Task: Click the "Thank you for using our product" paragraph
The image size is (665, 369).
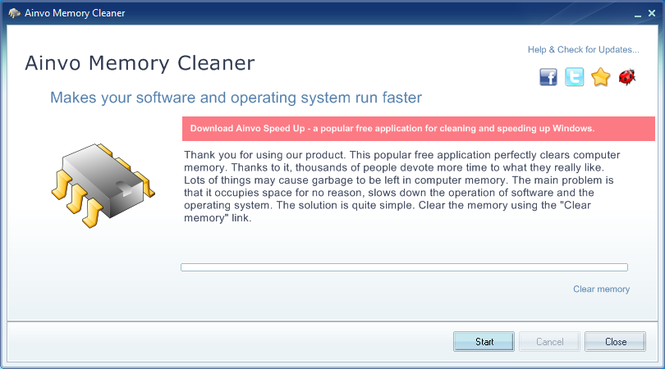Action: tap(402, 186)
